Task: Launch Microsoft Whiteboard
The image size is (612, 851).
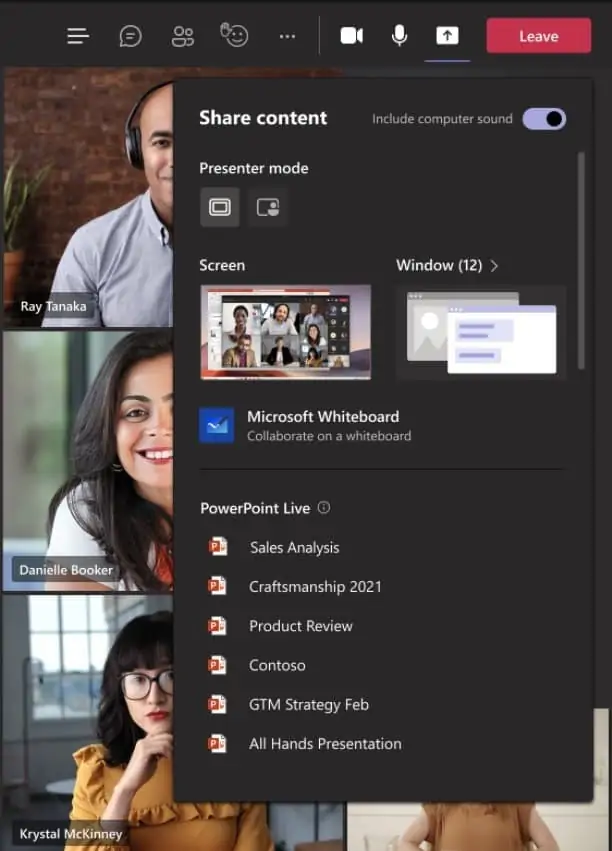Action: pyautogui.click(x=322, y=424)
